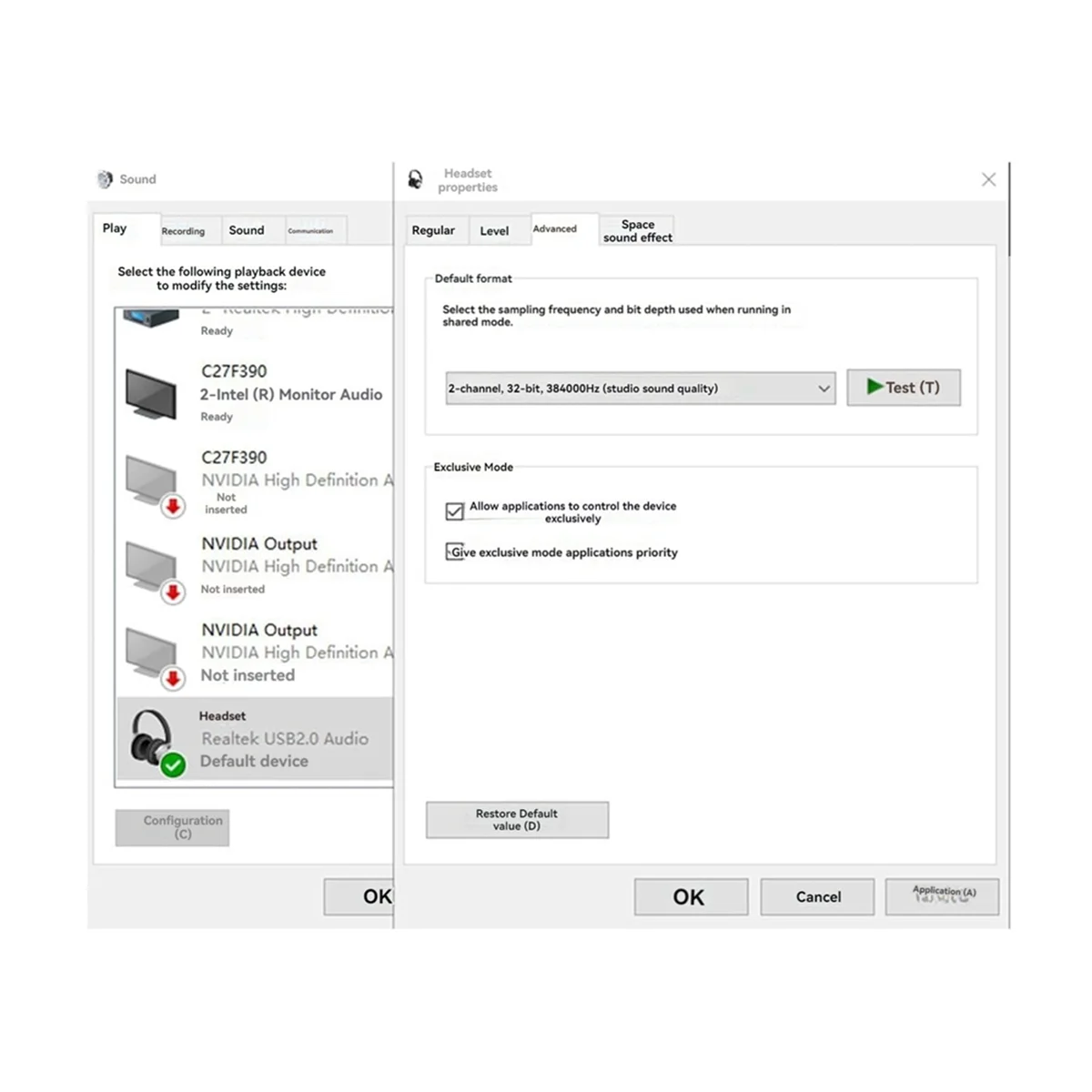Switch to the Play tab
Screen dimensions: 1092x1092
pos(126,229)
